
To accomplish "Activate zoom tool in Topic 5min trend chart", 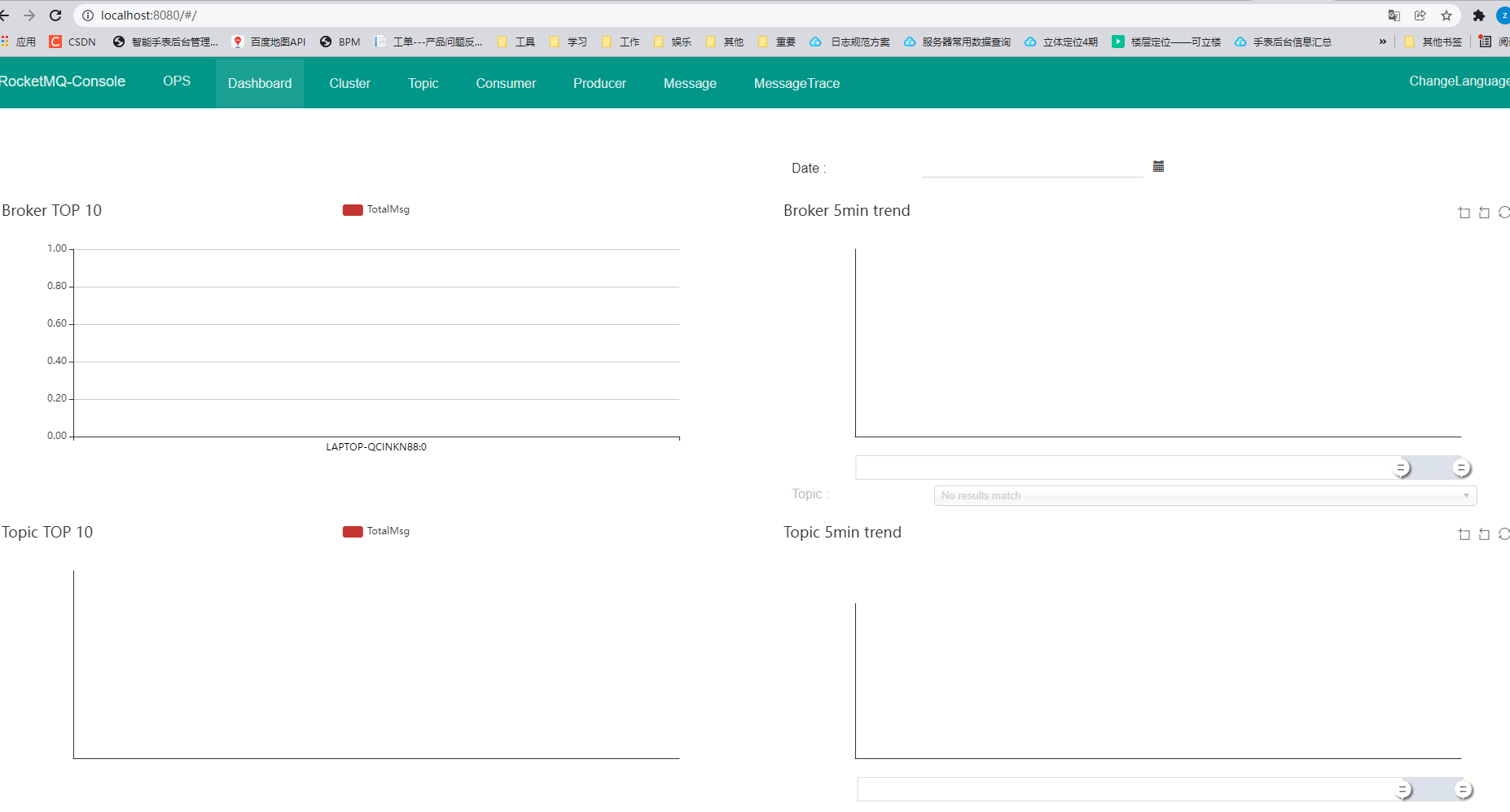I will (1464, 534).
